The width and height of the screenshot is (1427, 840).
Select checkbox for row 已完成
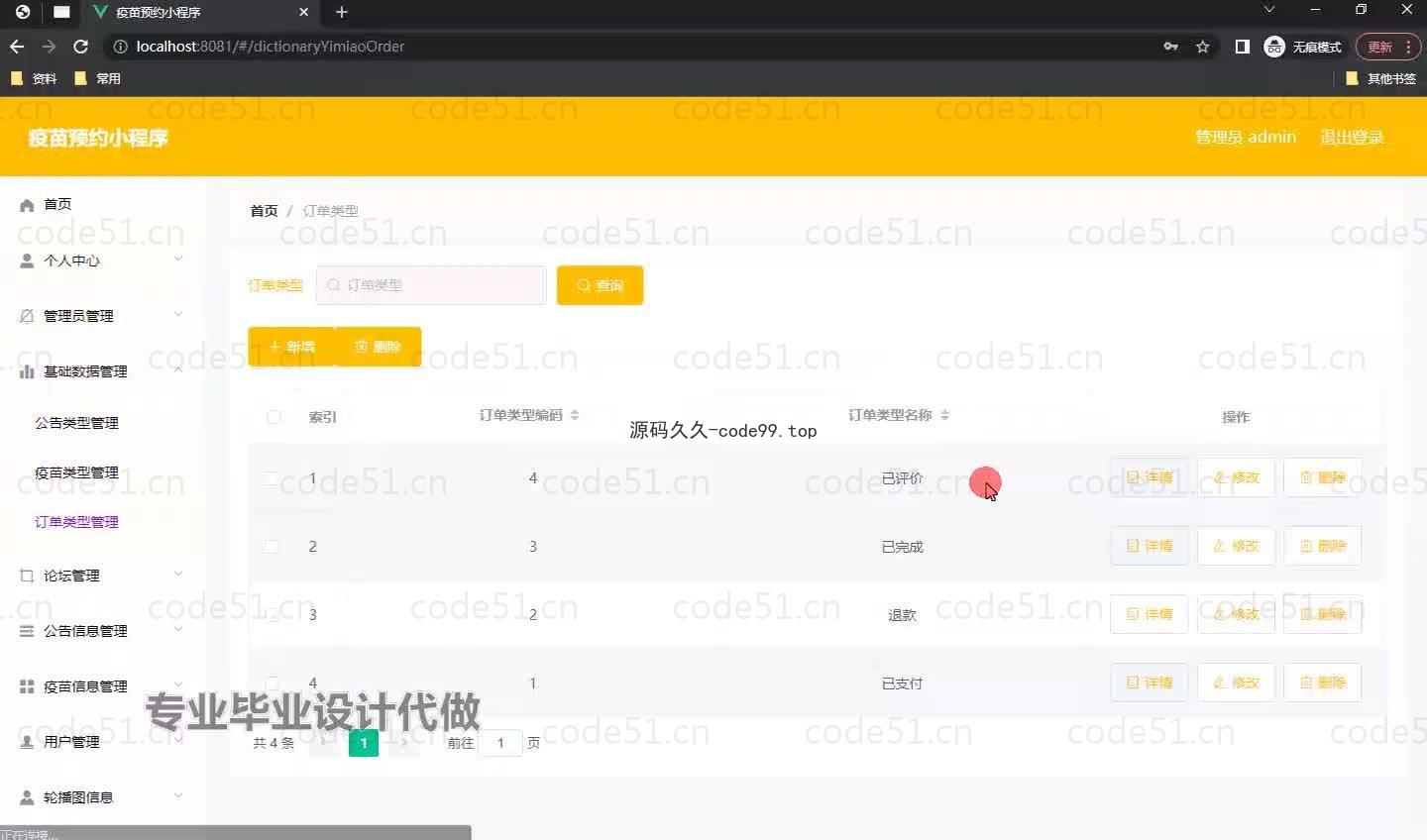click(x=272, y=547)
